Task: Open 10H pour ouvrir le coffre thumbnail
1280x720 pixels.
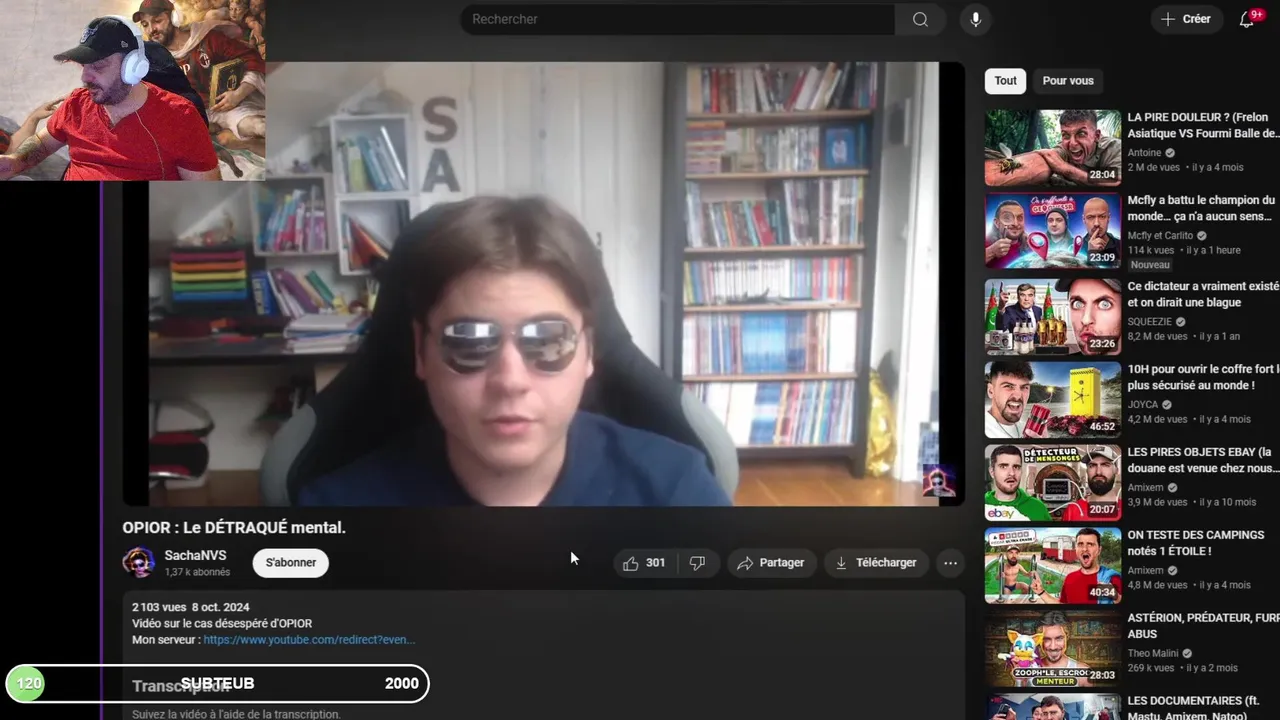Action: 1053,399
